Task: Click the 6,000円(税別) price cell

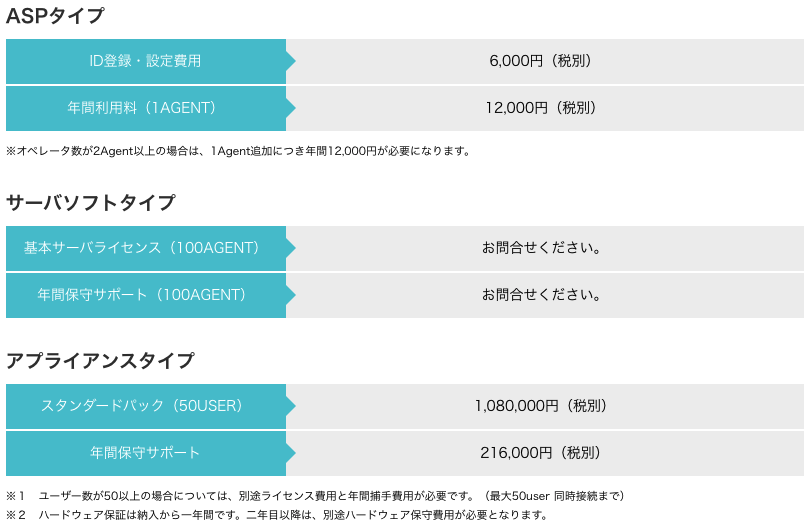Action: [x=545, y=61]
